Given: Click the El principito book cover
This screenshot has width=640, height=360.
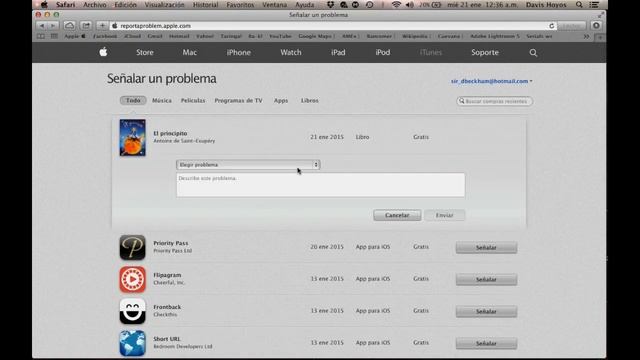Looking at the screenshot, I should coord(132,138).
